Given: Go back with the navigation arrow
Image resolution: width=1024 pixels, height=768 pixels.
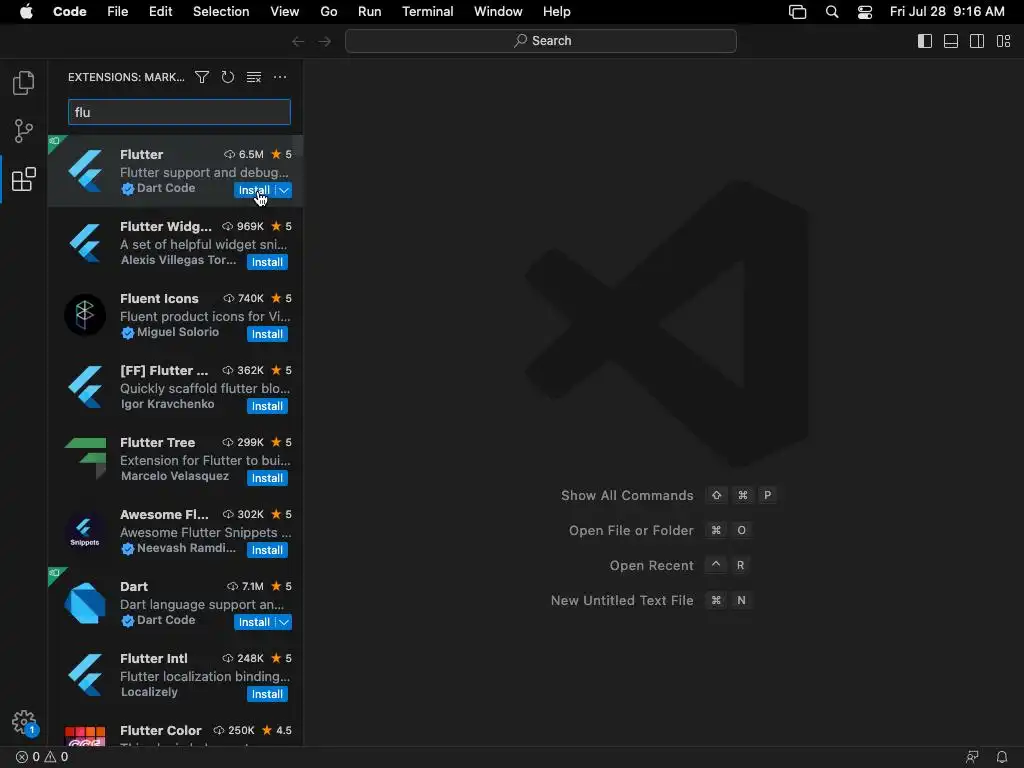Looking at the screenshot, I should (x=298, y=41).
